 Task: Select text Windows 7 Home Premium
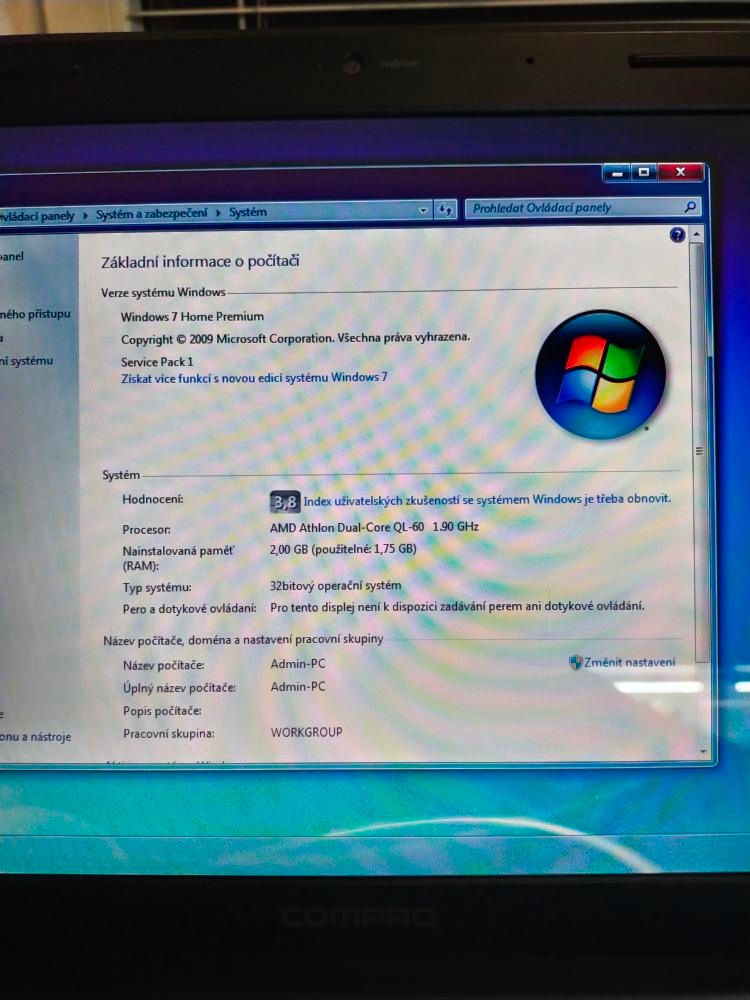pos(192,316)
